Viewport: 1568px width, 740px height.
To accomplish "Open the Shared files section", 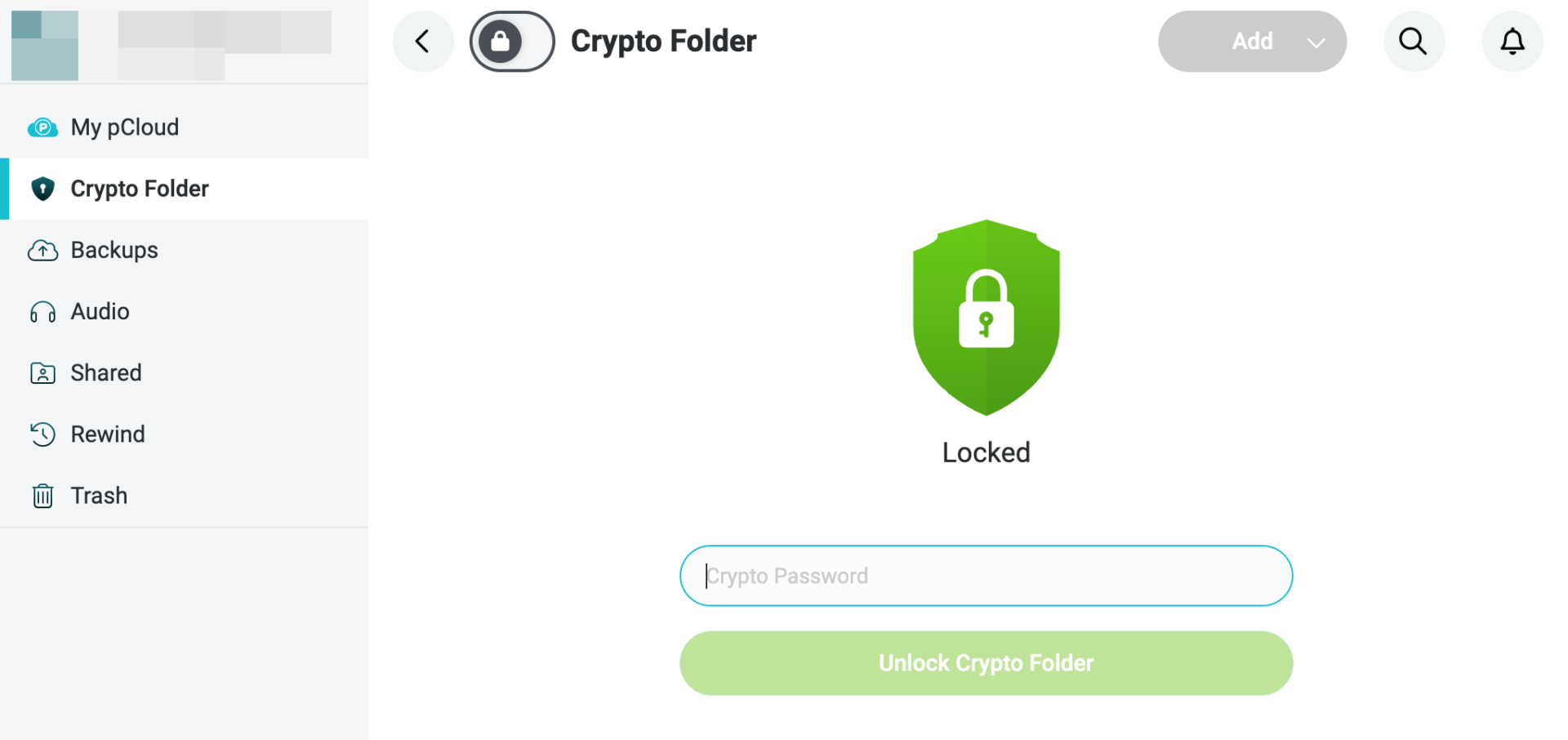I will pyautogui.click(x=106, y=372).
